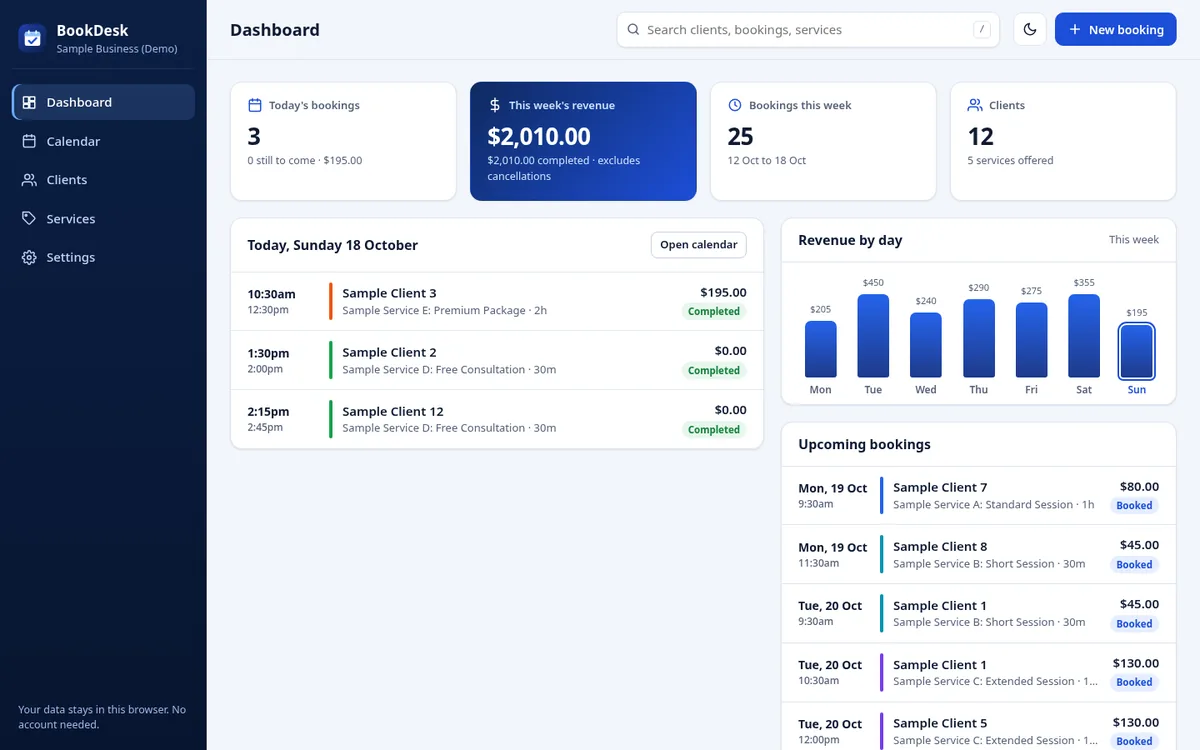
Task: Click Booked badge for Sample Client 7
Action: coord(1135,506)
